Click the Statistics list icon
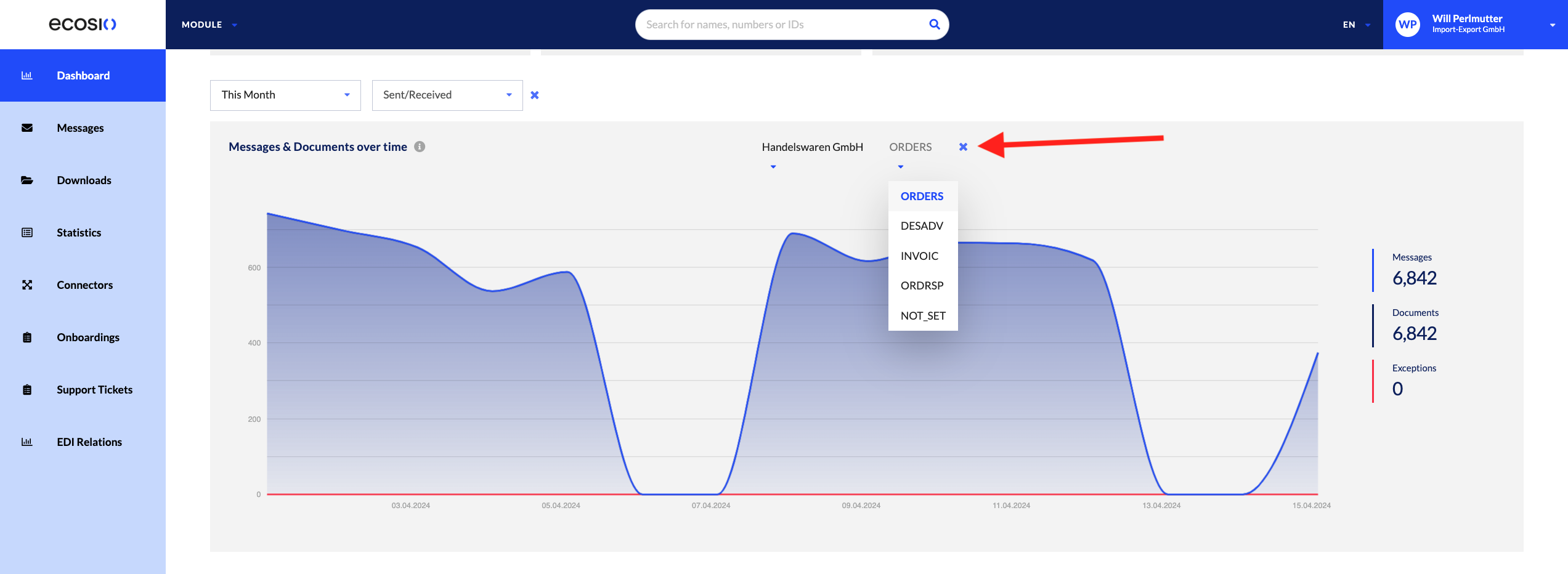 tap(27, 233)
